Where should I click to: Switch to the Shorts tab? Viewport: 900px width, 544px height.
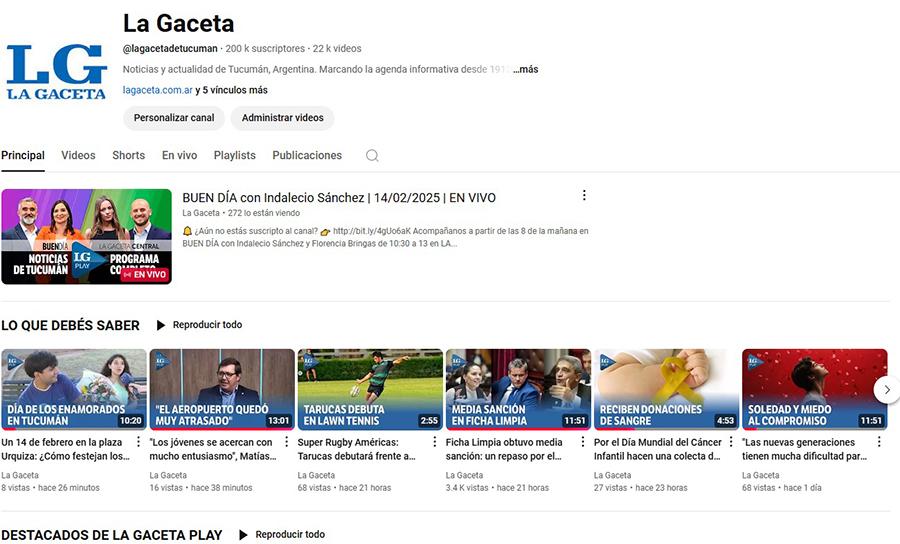[x=128, y=156]
